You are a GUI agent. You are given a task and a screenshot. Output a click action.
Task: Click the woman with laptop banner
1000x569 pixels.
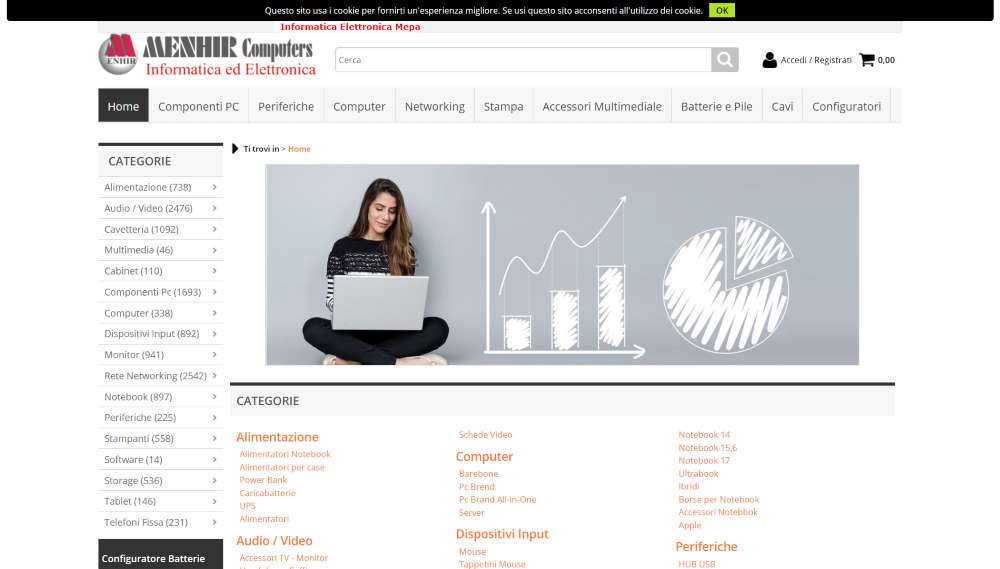tap(562, 265)
